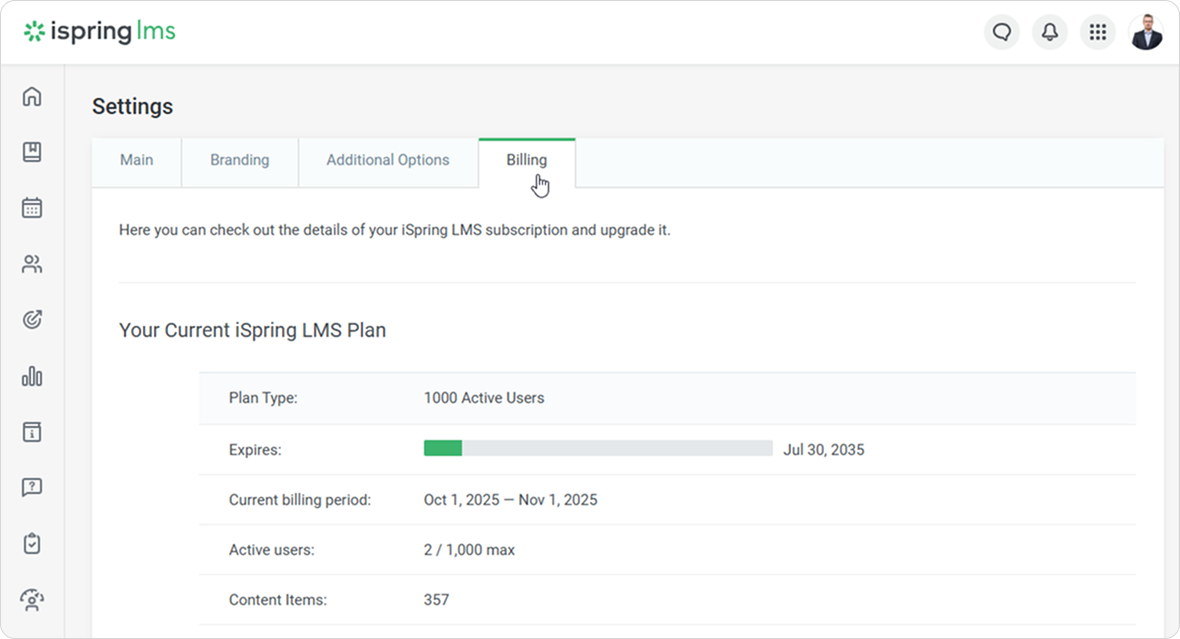
Task: Switch to the Main tab
Action: [137, 160]
